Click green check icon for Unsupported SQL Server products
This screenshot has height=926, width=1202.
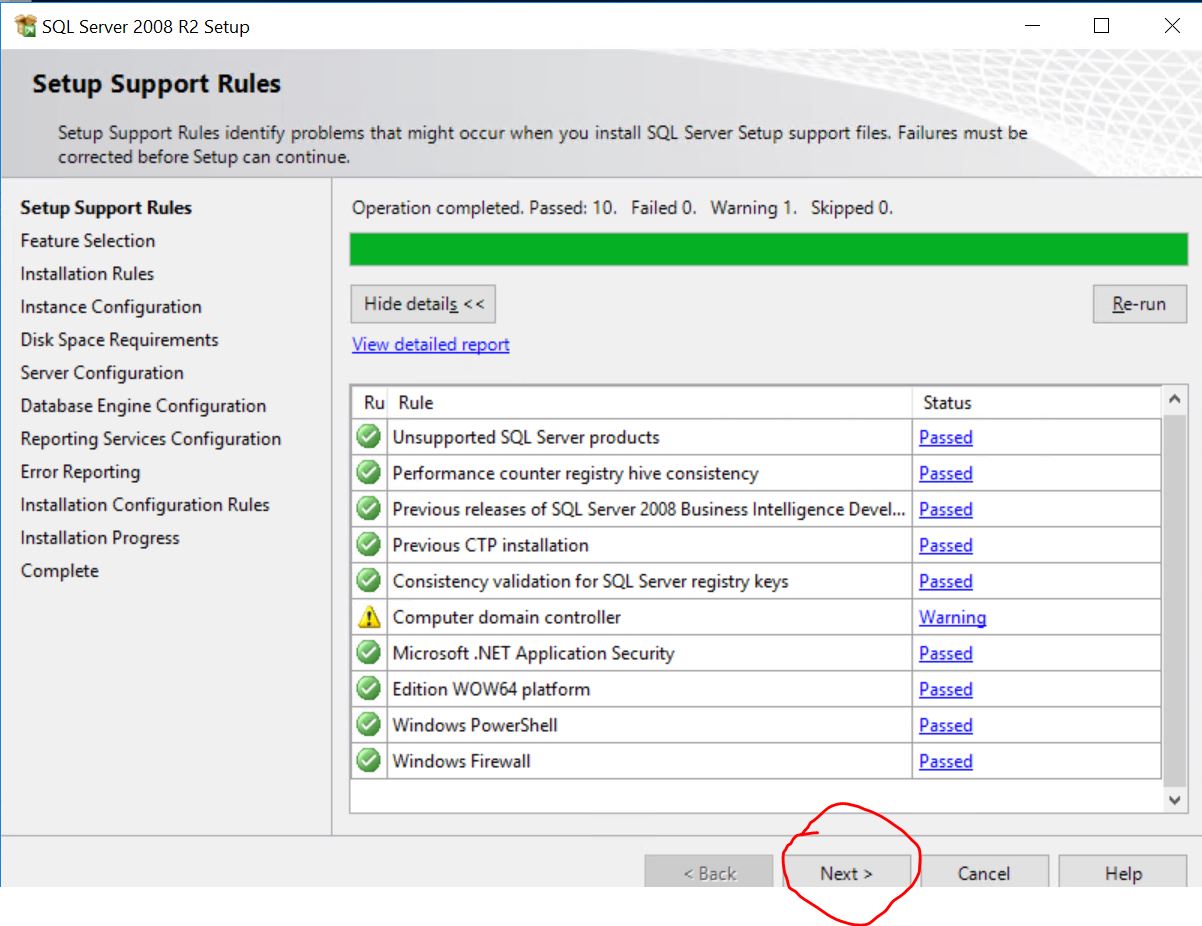[369, 437]
